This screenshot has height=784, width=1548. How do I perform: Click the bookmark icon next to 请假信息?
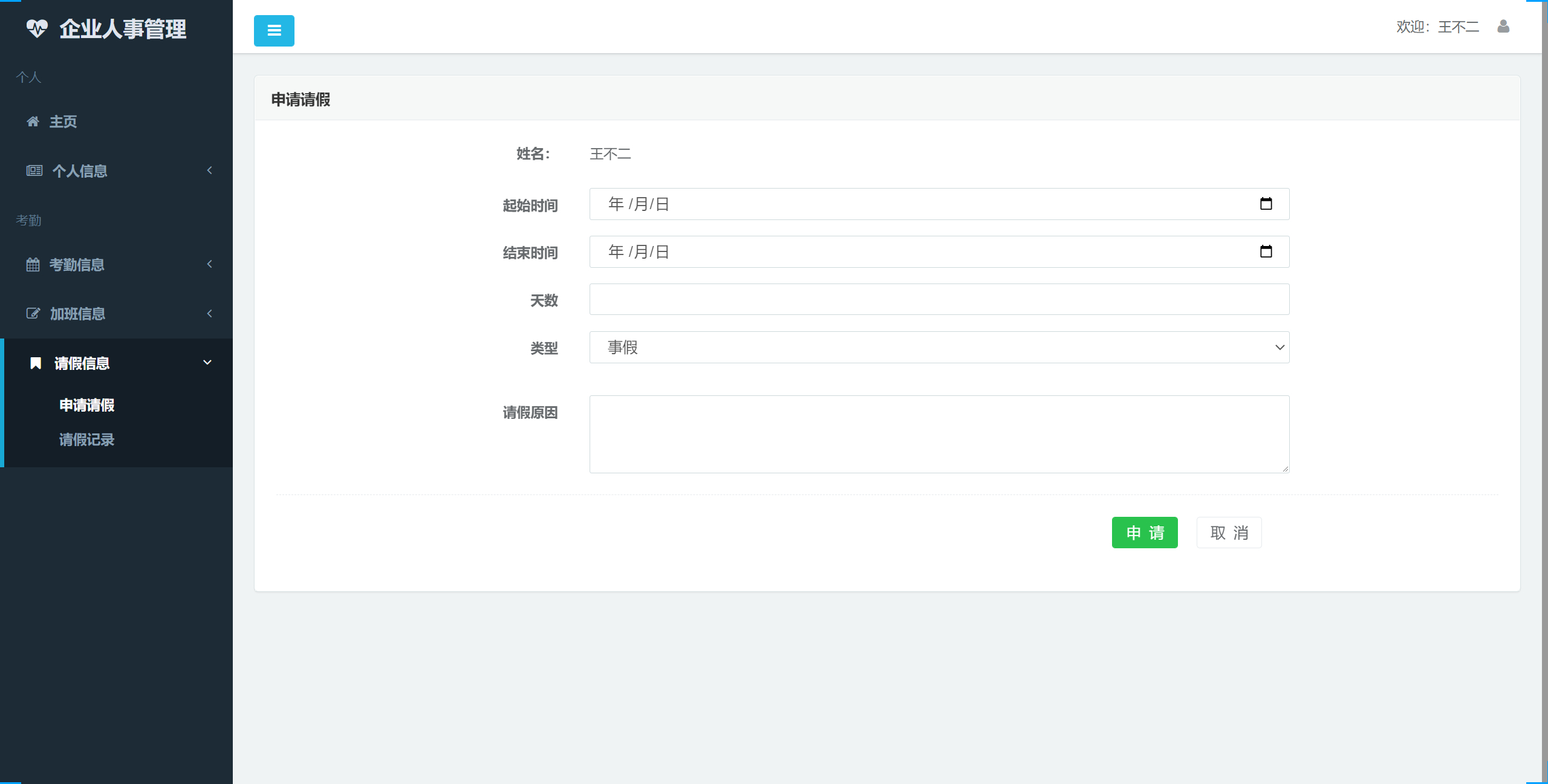click(36, 363)
